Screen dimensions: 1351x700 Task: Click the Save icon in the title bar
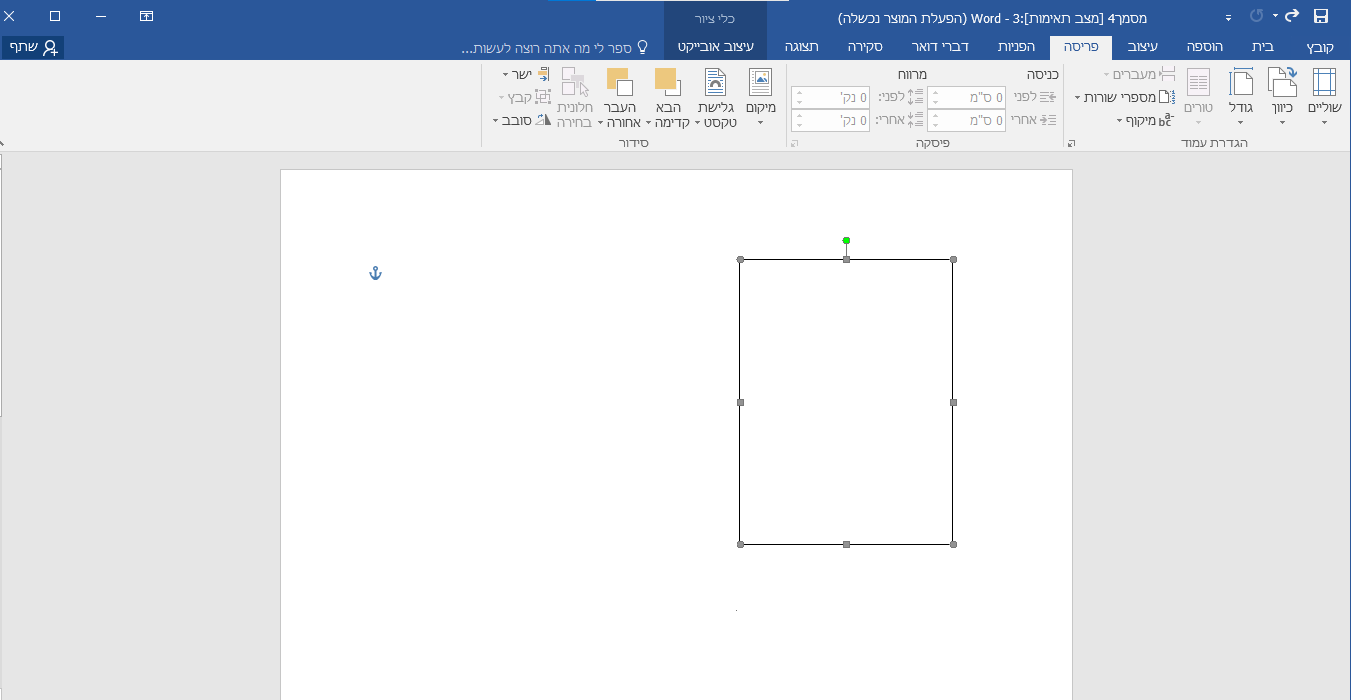click(x=1321, y=16)
